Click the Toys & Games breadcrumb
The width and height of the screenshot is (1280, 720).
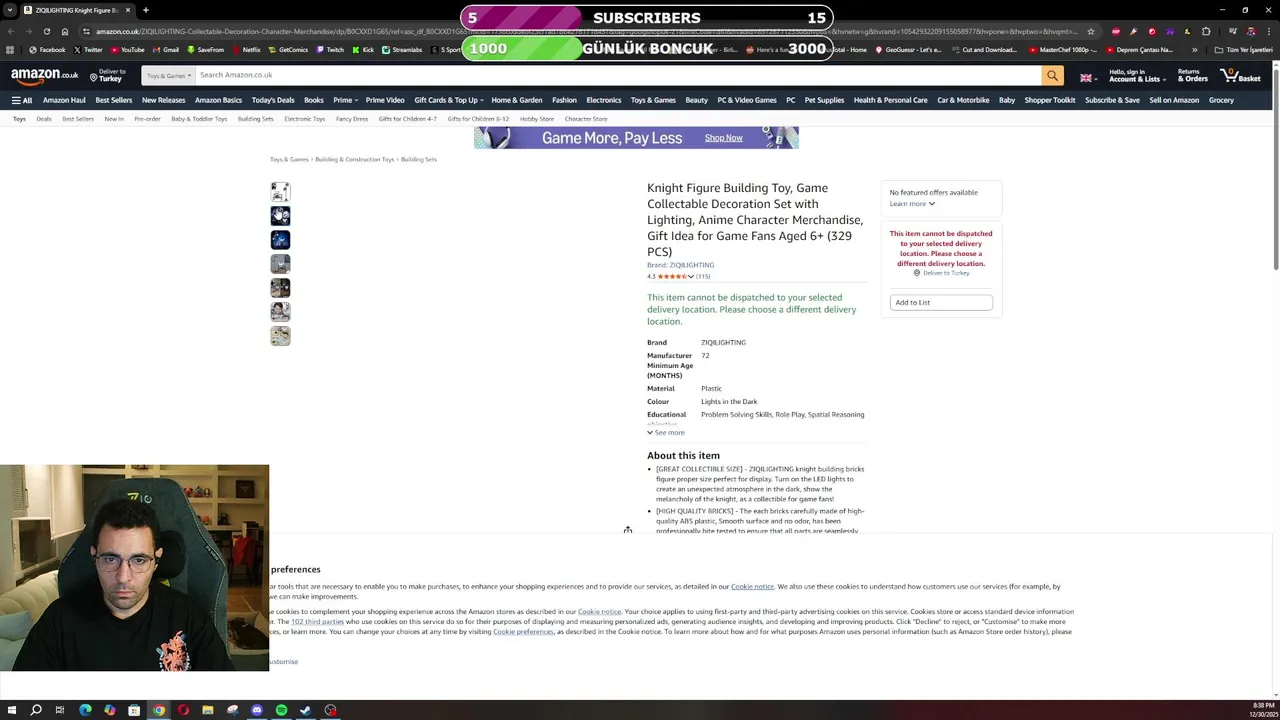point(289,159)
